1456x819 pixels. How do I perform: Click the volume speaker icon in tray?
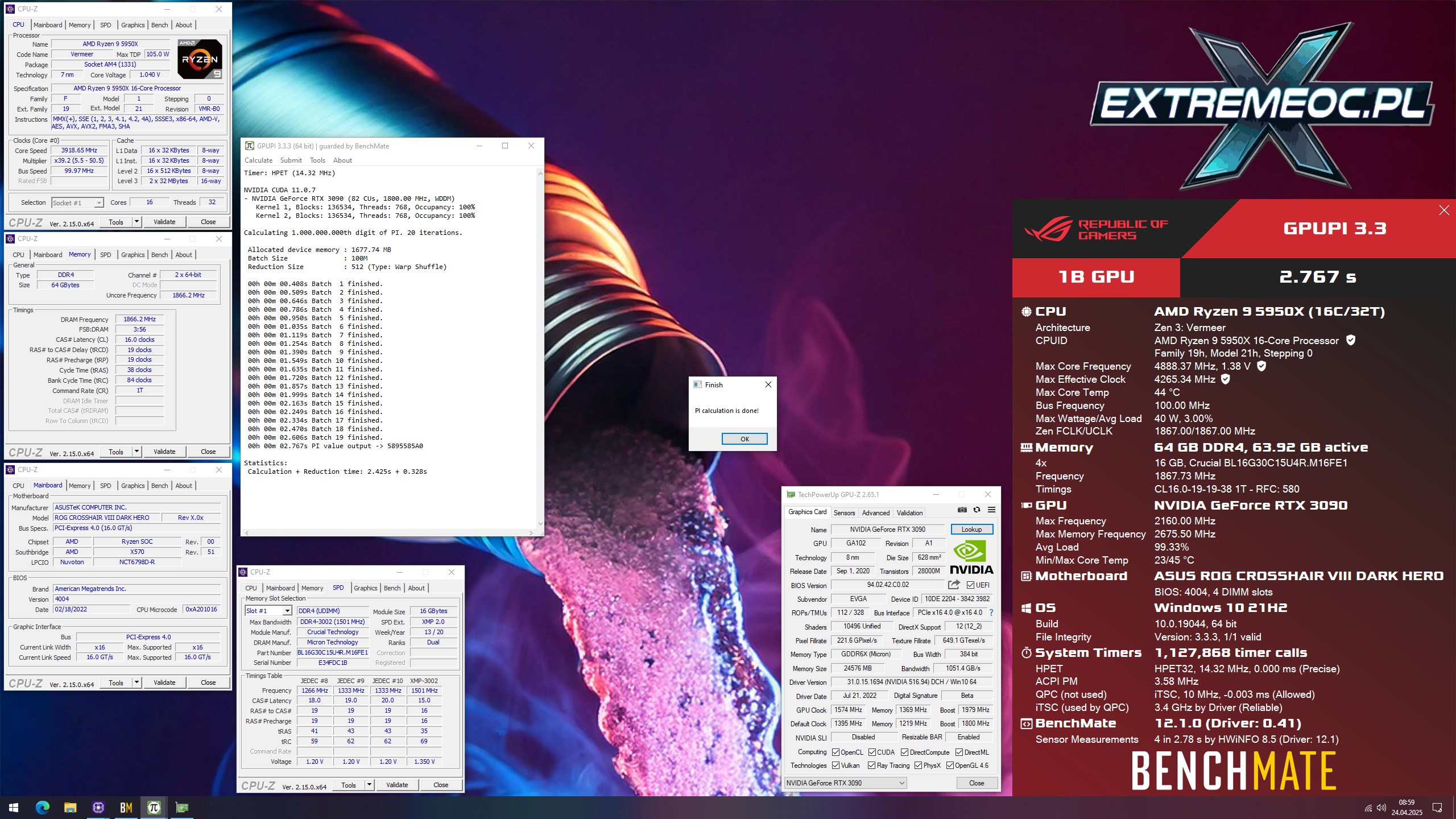click(x=1381, y=808)
